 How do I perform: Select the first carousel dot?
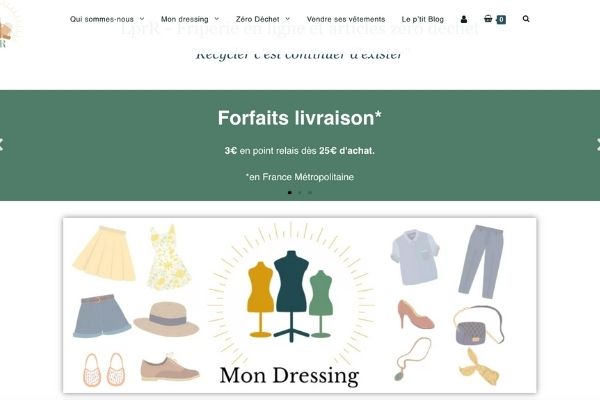pos(290,193)
